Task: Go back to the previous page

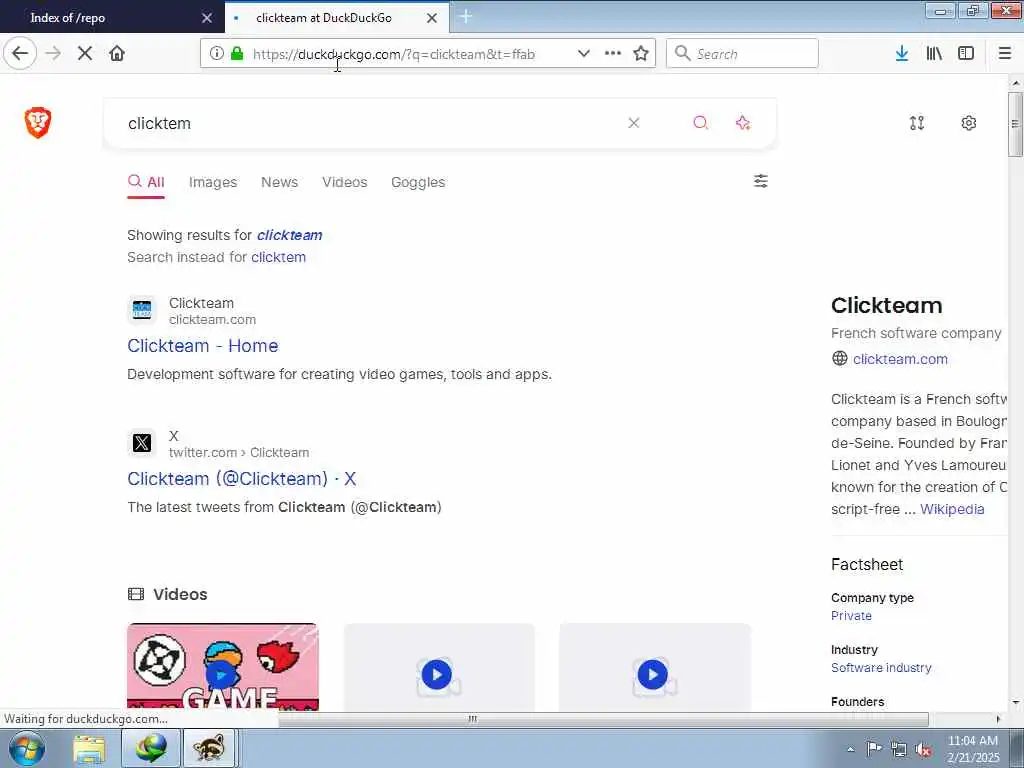Action: tap(20, 53)
